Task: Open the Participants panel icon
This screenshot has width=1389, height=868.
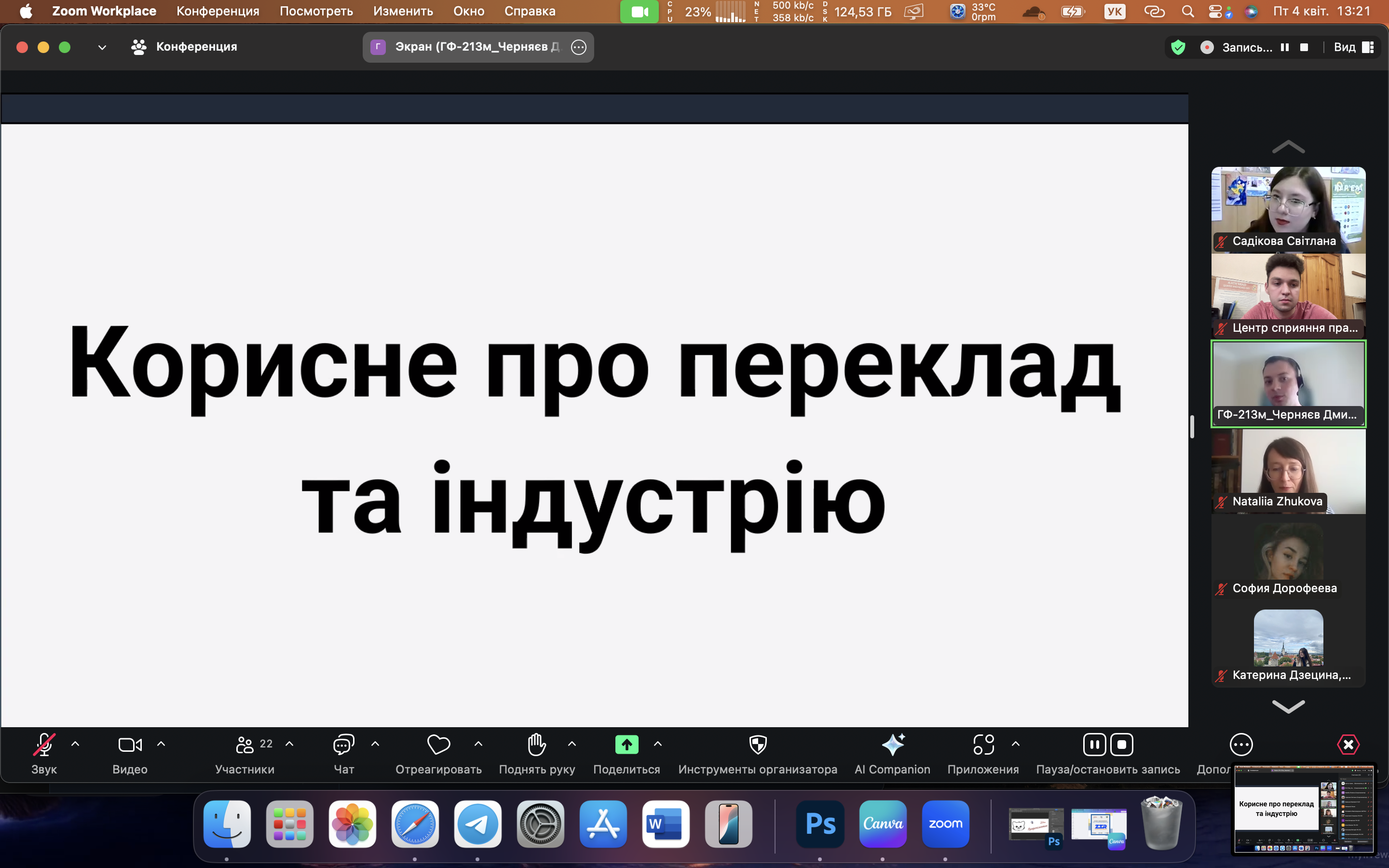Action: (x=245, y=745)
